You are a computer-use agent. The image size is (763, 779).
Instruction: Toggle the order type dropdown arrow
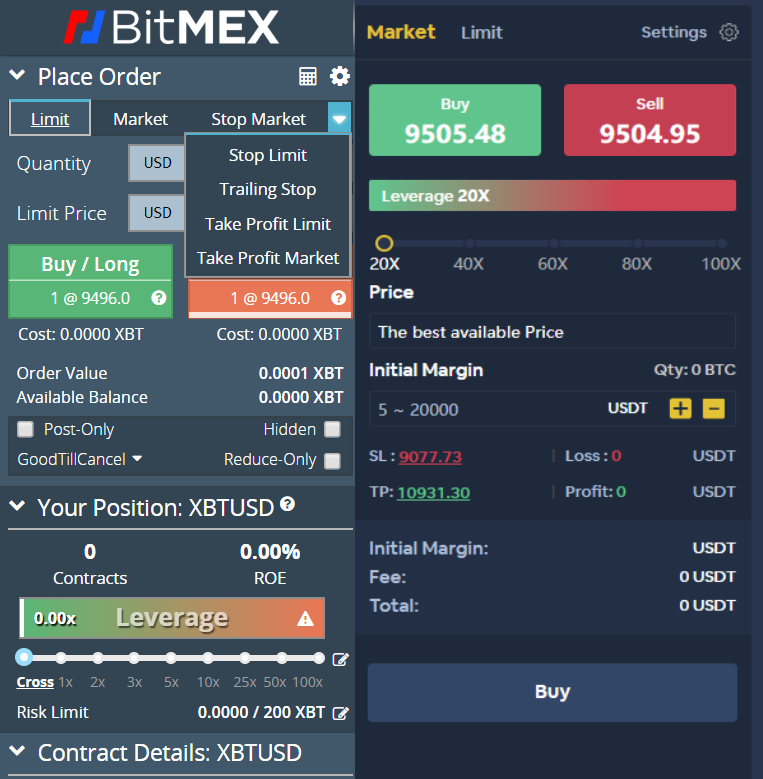(339, 118)
